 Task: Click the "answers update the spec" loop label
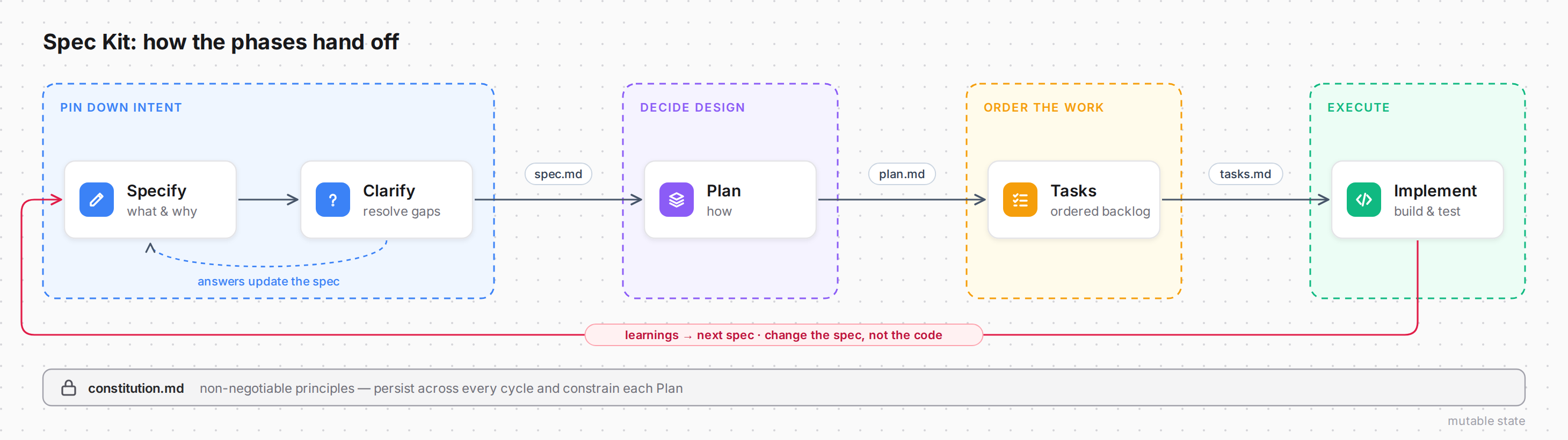(x=268, y=281)
